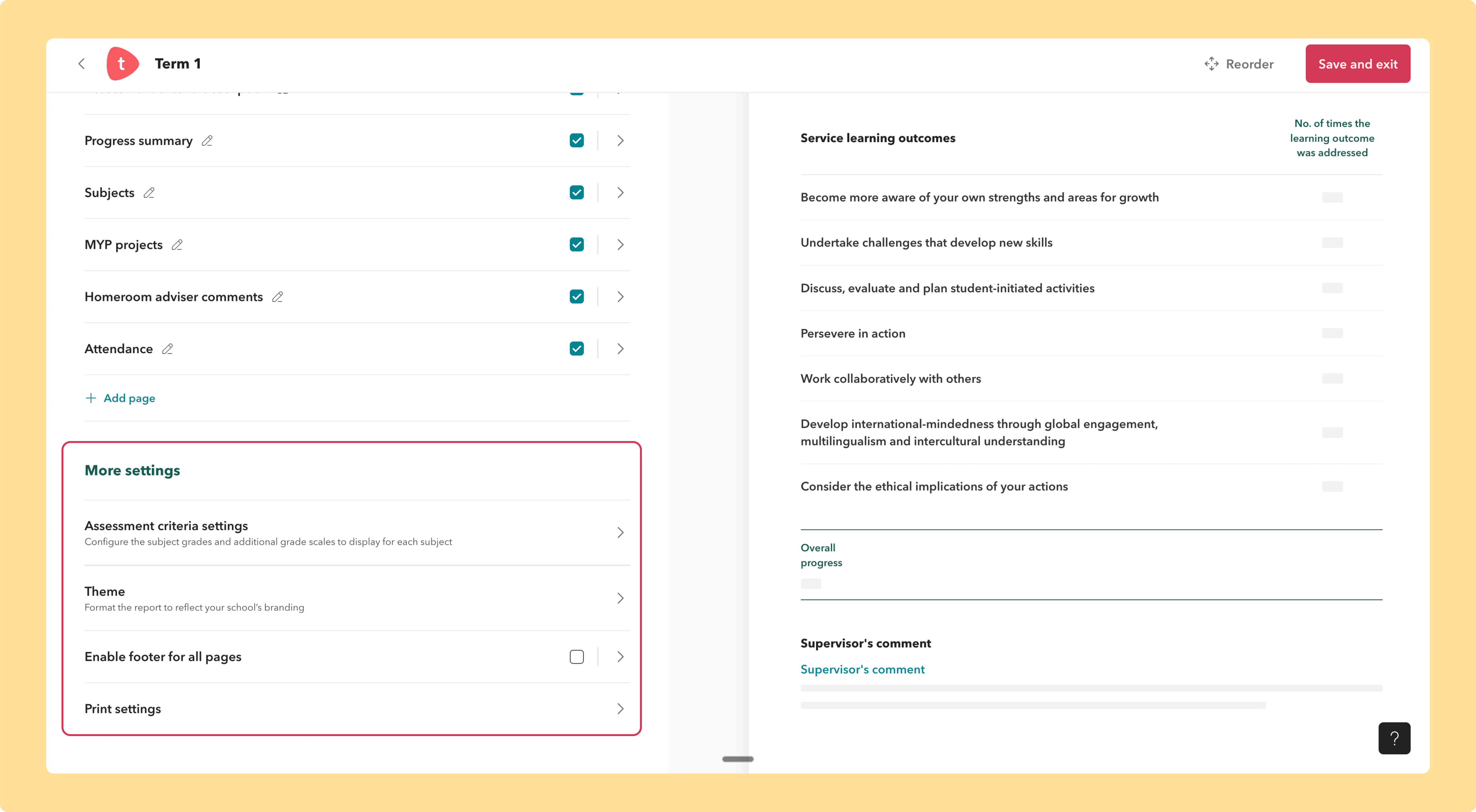
Task: Click 'Configure the subject grades' description text
Action: [268, 542]
